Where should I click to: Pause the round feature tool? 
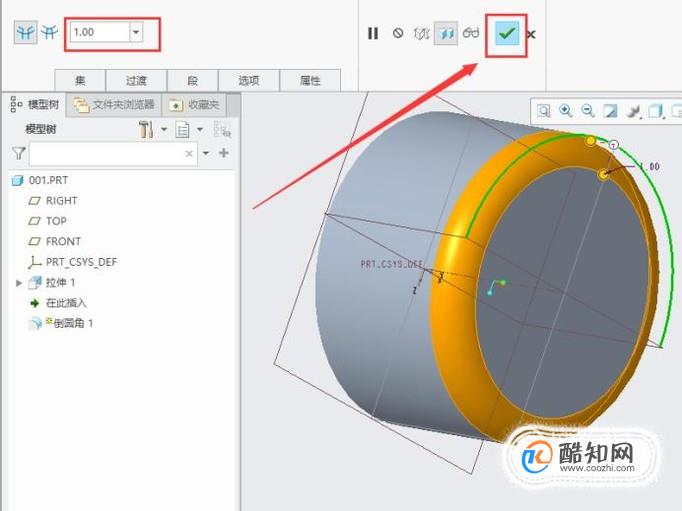point(373,33)
